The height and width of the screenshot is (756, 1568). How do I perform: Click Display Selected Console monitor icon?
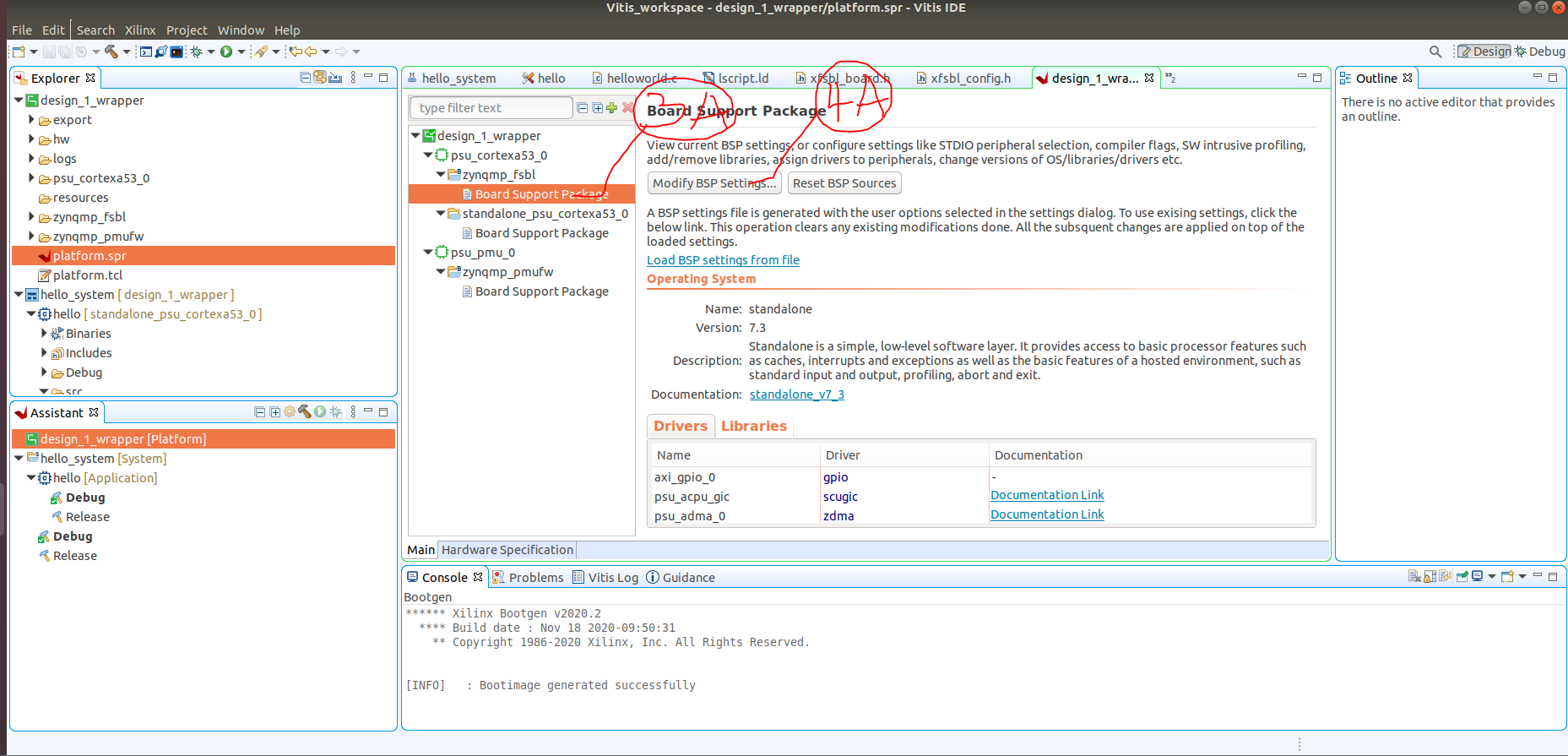(1477, 577)
